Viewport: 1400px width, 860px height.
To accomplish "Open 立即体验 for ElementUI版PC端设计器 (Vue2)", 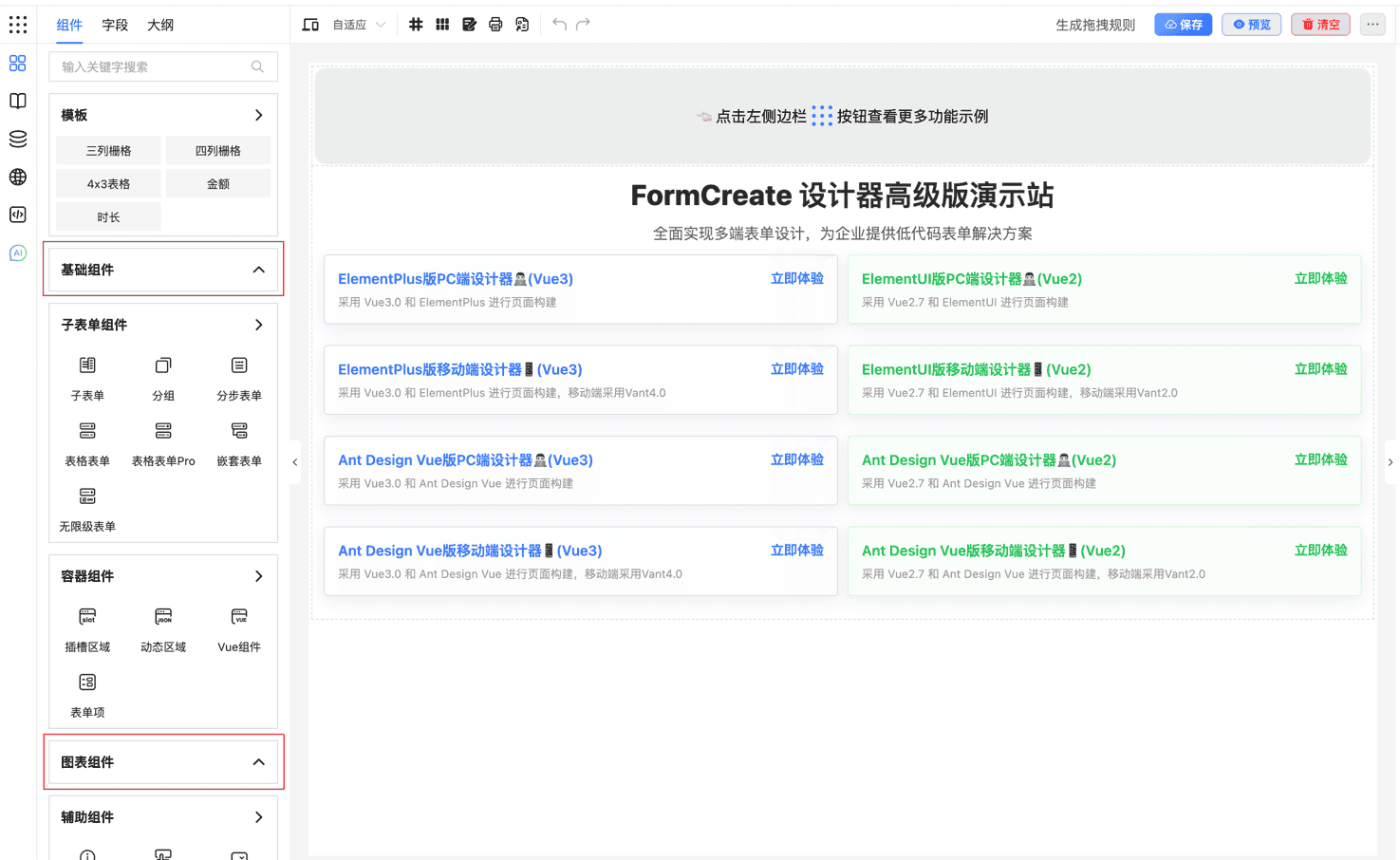I will tap(1321, 278).
